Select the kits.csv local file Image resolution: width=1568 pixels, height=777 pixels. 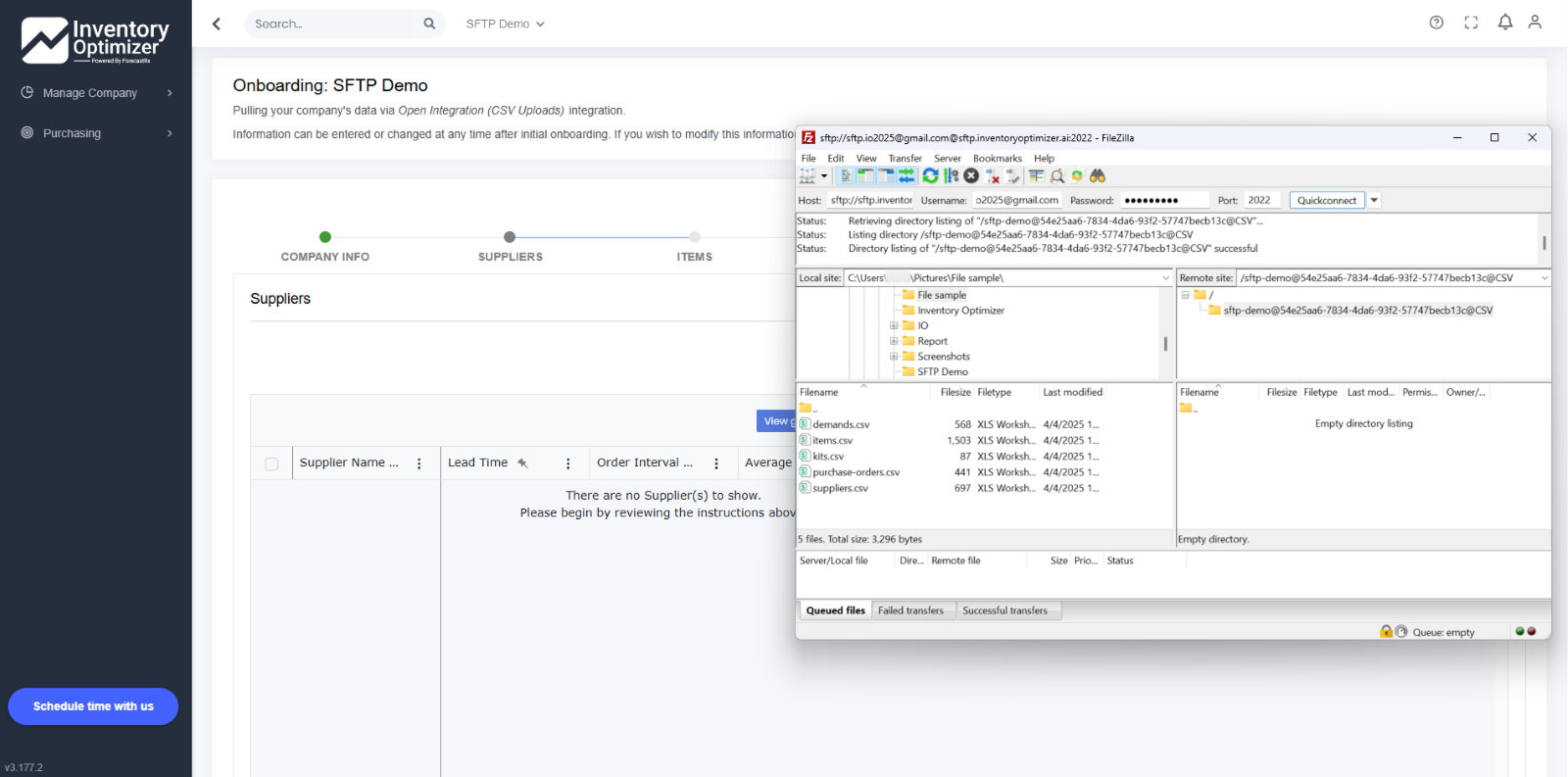(828, 457)
